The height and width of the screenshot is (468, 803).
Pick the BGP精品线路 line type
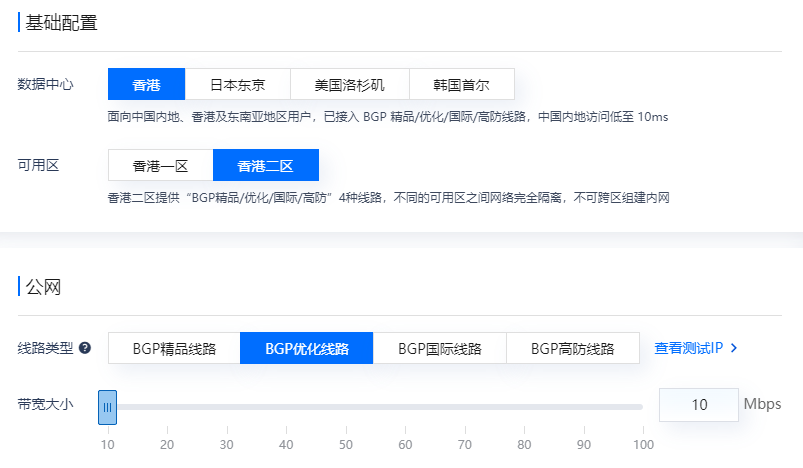click(x=174, y=348)
